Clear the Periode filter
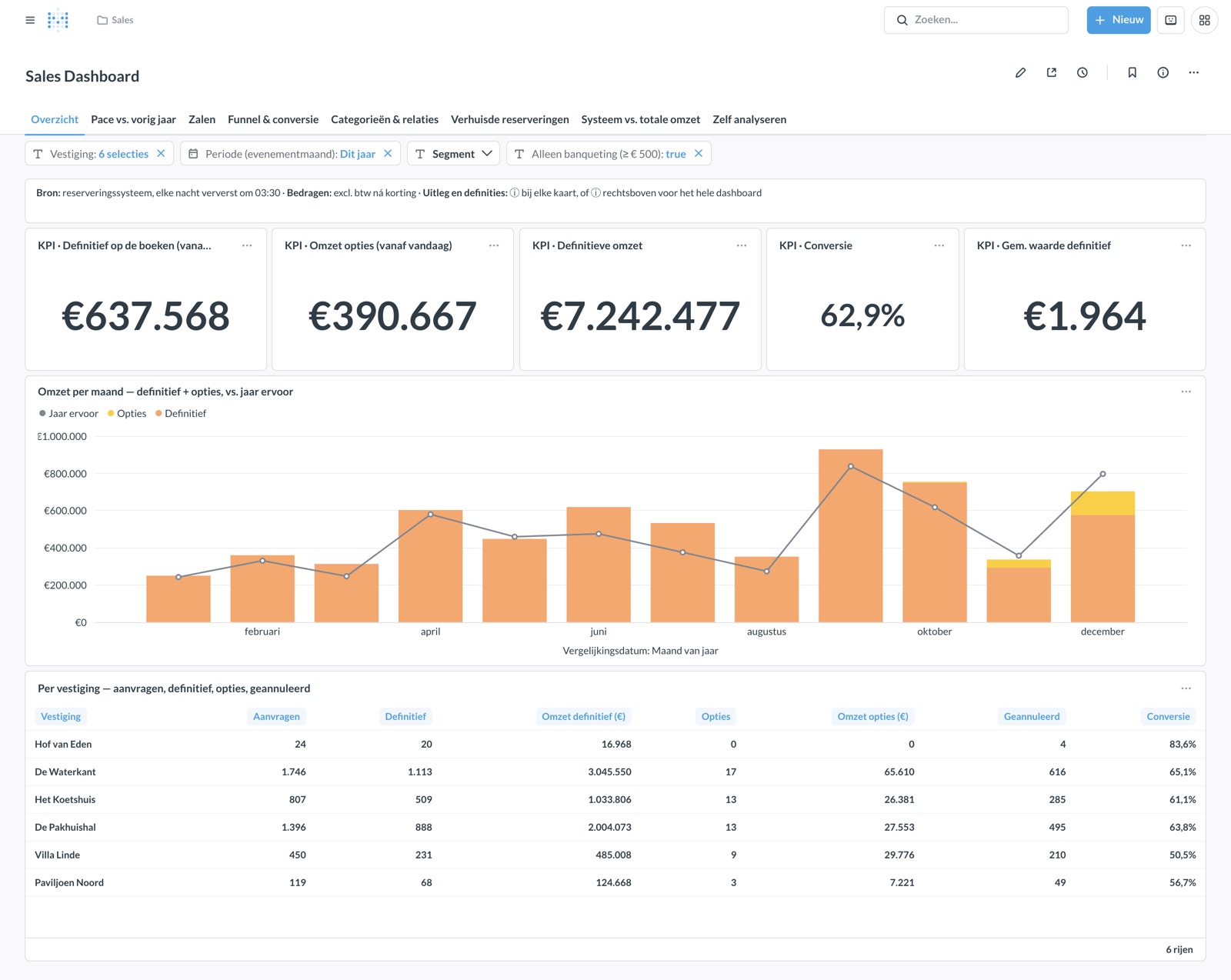Viewport: 1231px width, 980px height. tap(388, 153)
